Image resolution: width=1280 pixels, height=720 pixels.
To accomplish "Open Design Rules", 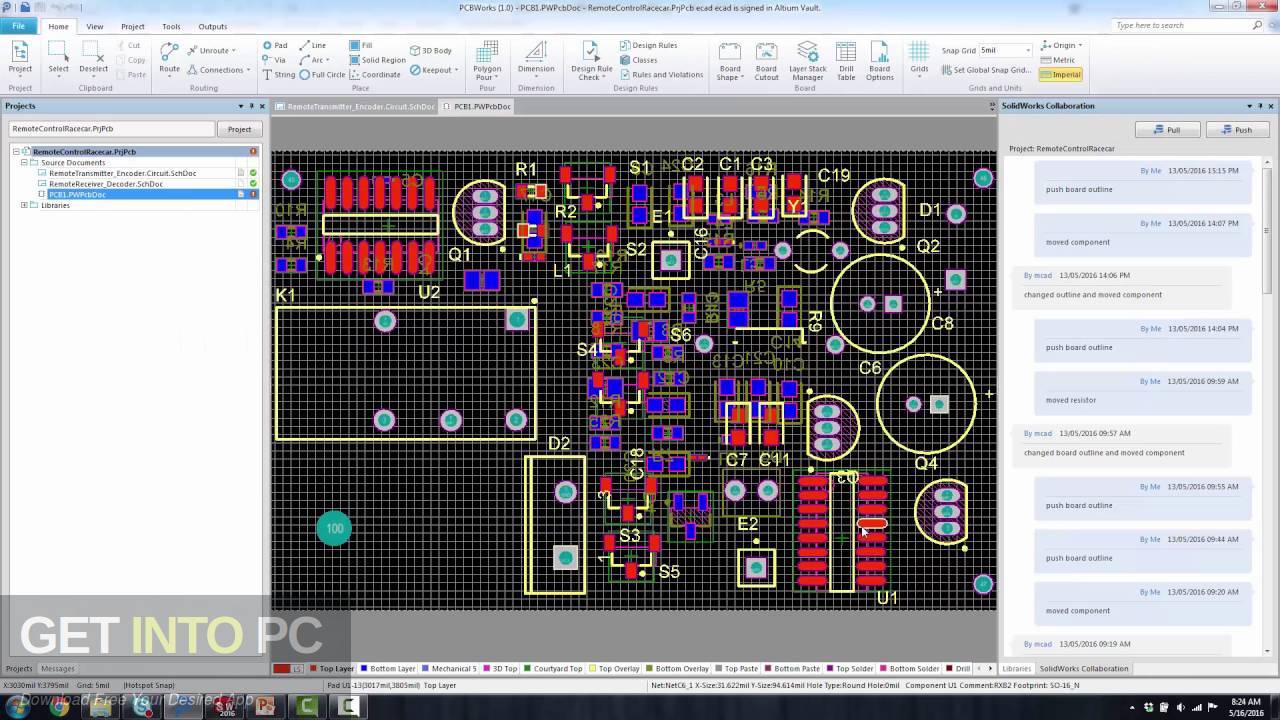I will click(648, 45).
